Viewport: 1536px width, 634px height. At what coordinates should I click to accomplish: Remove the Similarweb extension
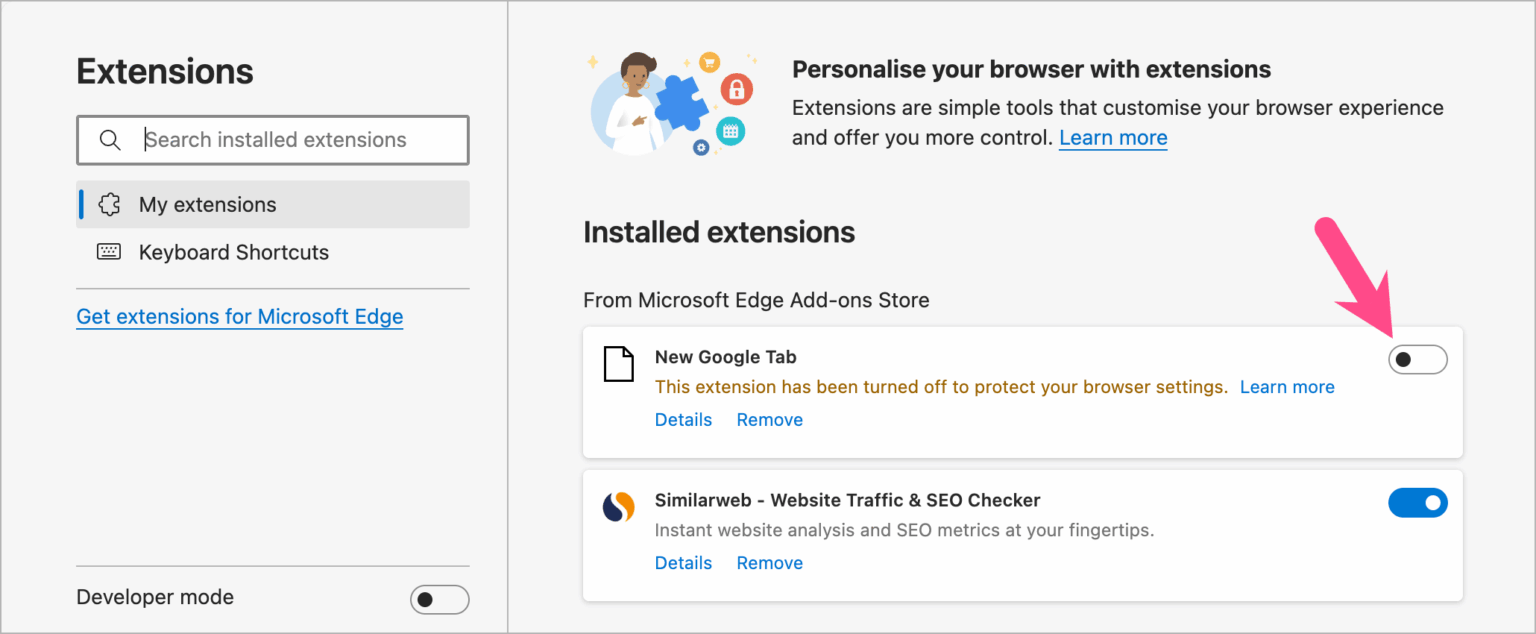pos(769,562)
